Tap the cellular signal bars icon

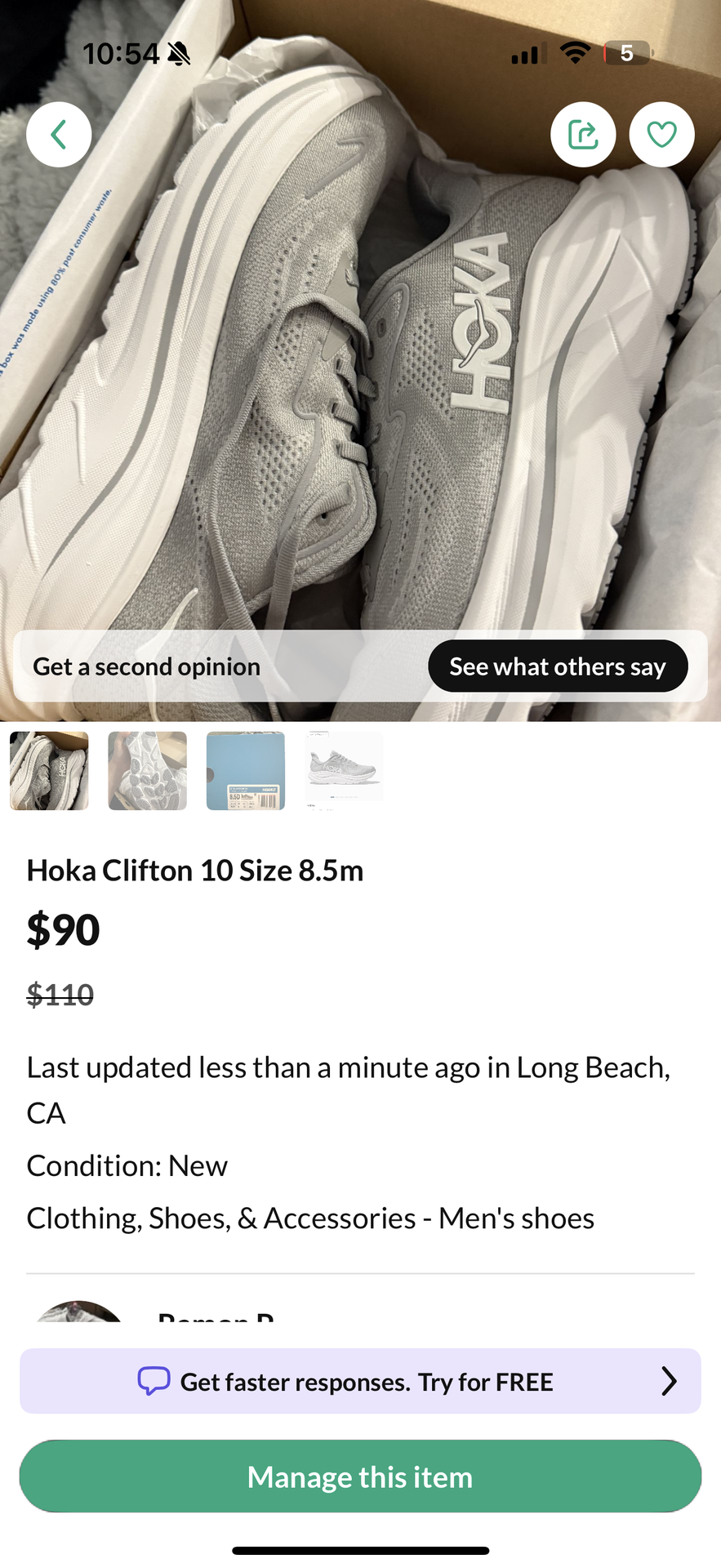[x=524, y=55]
